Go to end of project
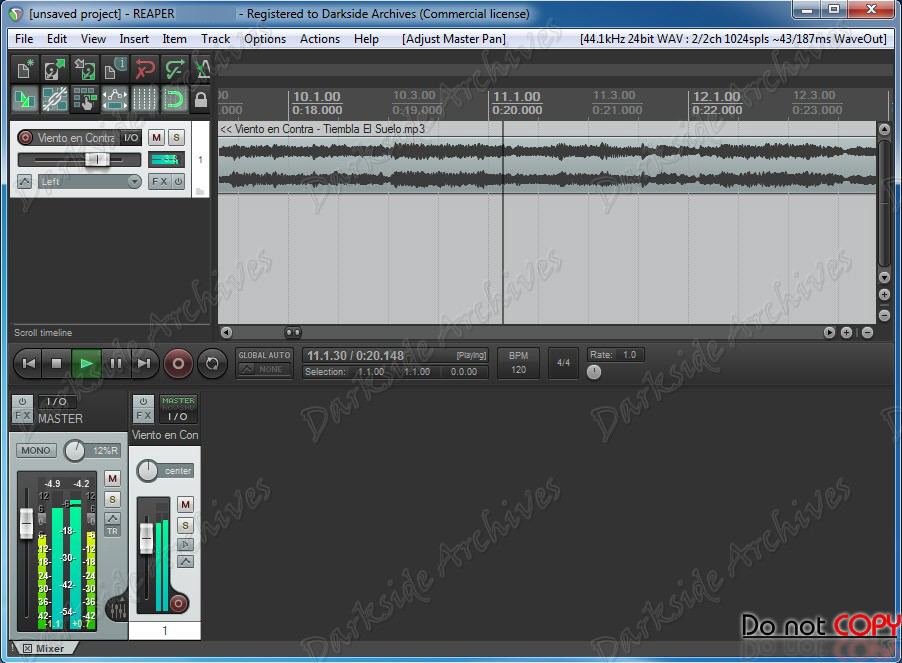This screenshot has height=663, width=902. pyautogui.click(x=144, y=363)
